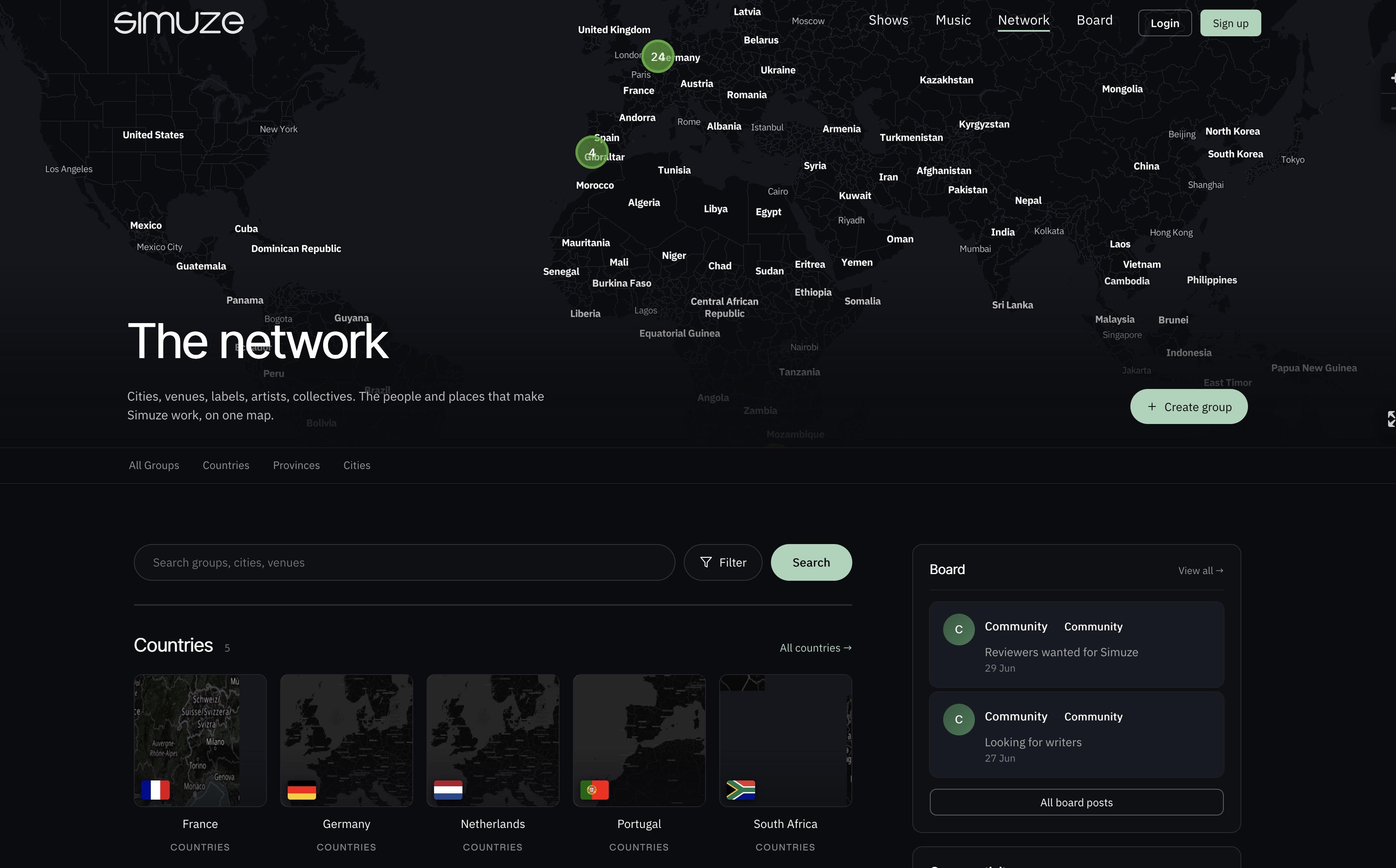Open the Board nav item
This screenshot has height=868, width=1396.
coord(1094,20)
